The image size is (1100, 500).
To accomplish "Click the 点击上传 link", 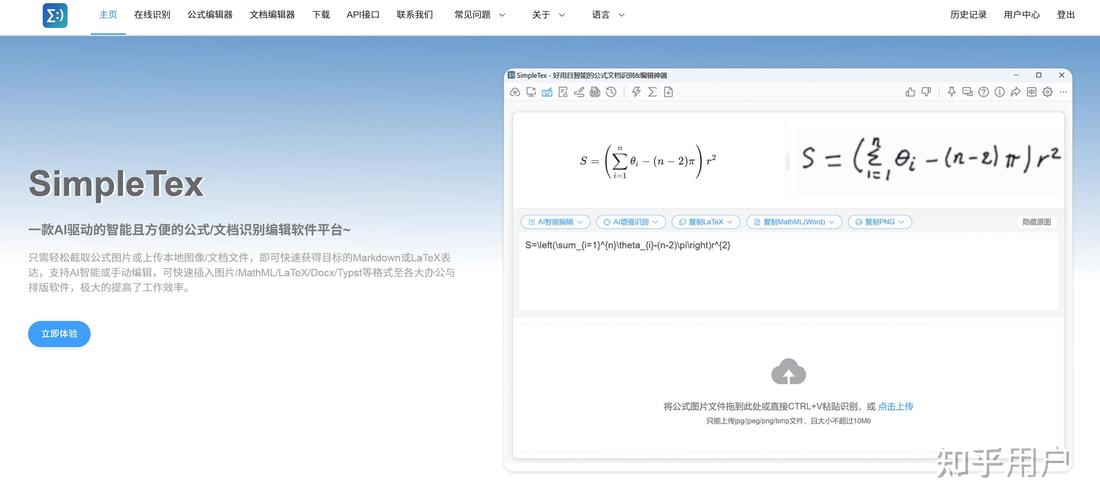I will click(x=896, y=406).
